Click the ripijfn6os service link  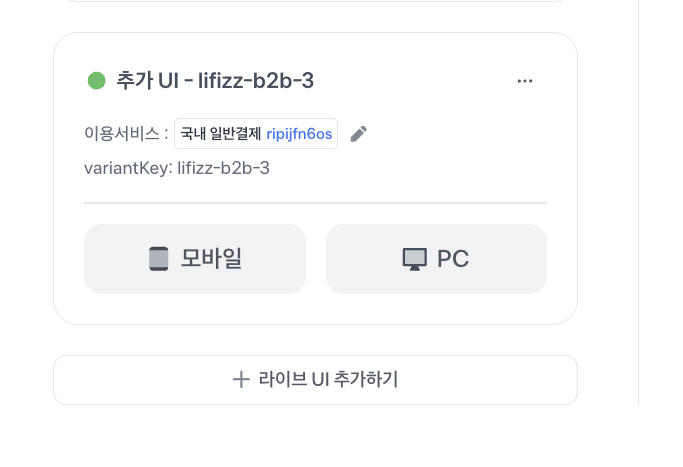coord(299,134)
